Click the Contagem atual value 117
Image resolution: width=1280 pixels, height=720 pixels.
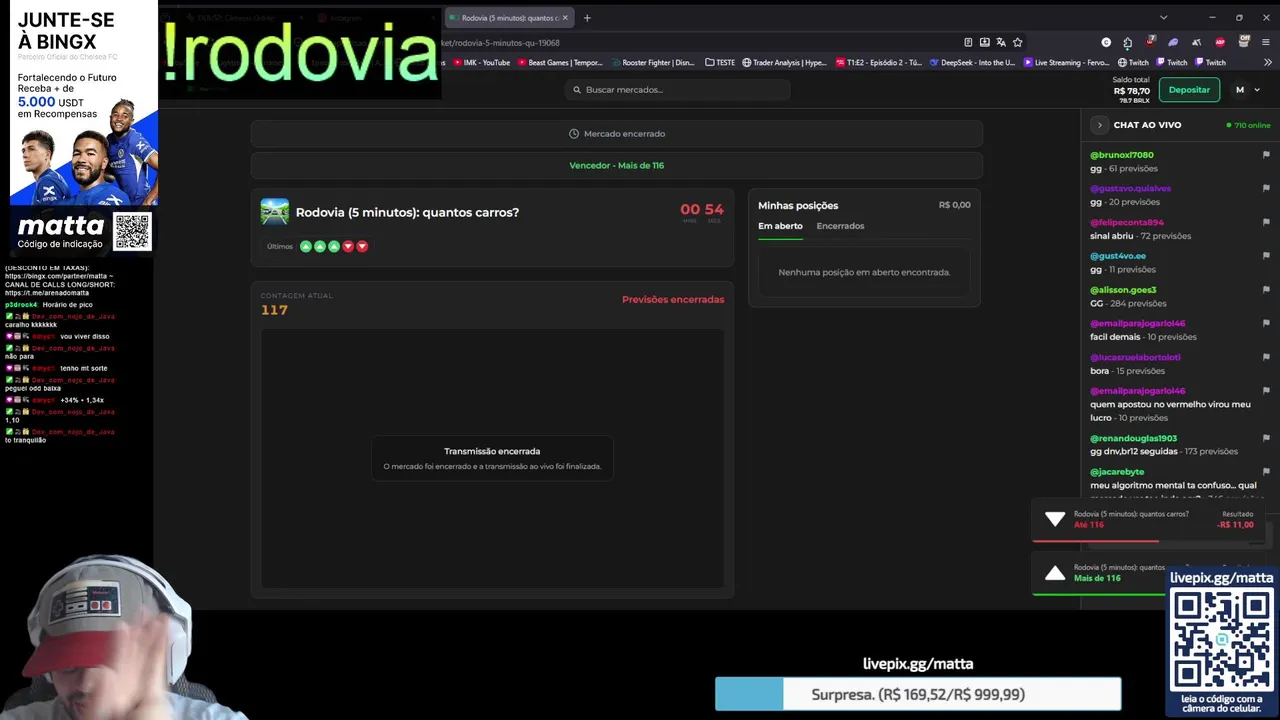point(274,310)
